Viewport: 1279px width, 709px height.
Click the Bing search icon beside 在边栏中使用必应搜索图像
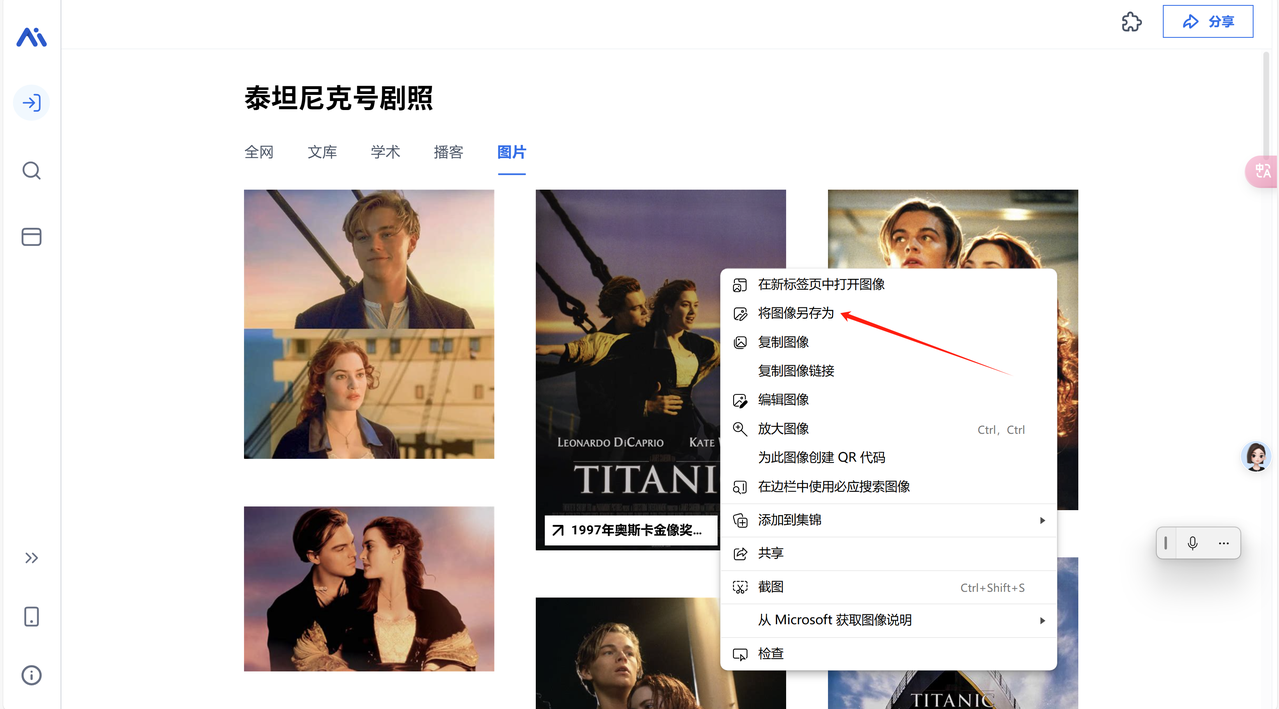coord(740,487)
